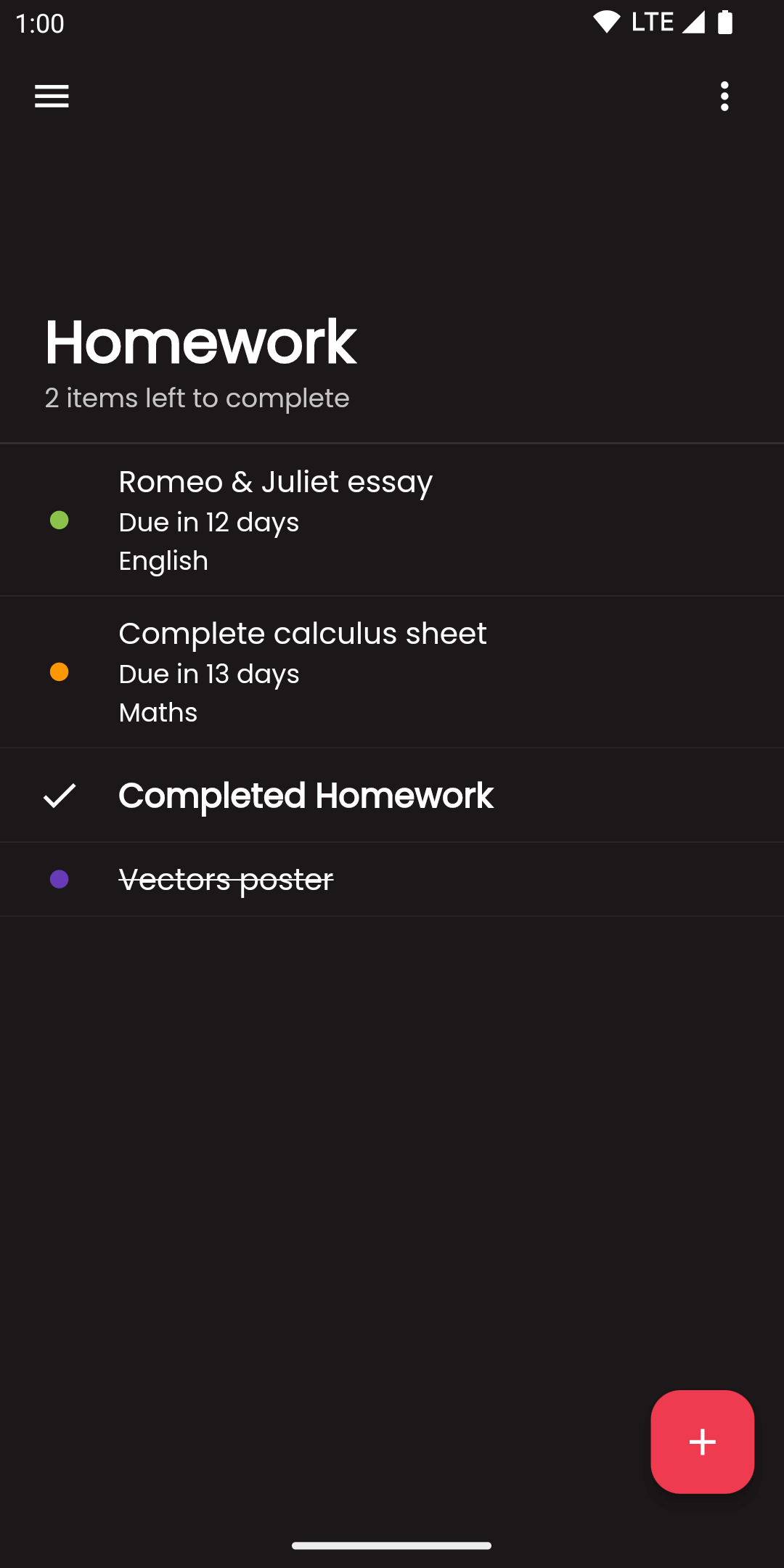Viewport: 784px width, 1568px height.
Task: Tap the green dot beside Romeo & Juliet essay
Action: click(x=60, y=520)
